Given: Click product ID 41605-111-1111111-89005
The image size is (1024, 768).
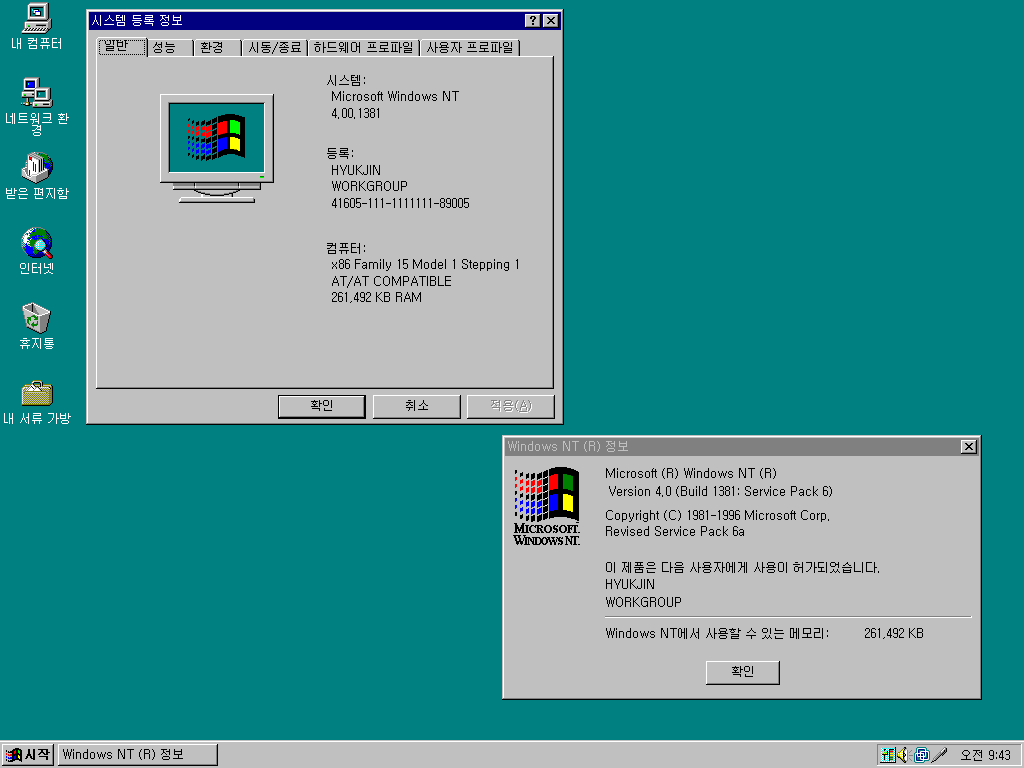Looking at the screenshot, I should tap(400, 203).
